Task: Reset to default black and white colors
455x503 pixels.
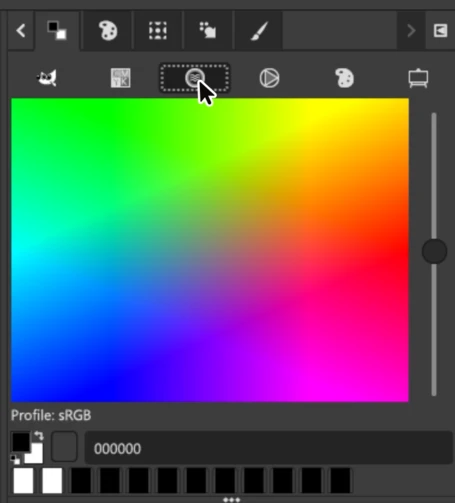Action: point(15,460)
